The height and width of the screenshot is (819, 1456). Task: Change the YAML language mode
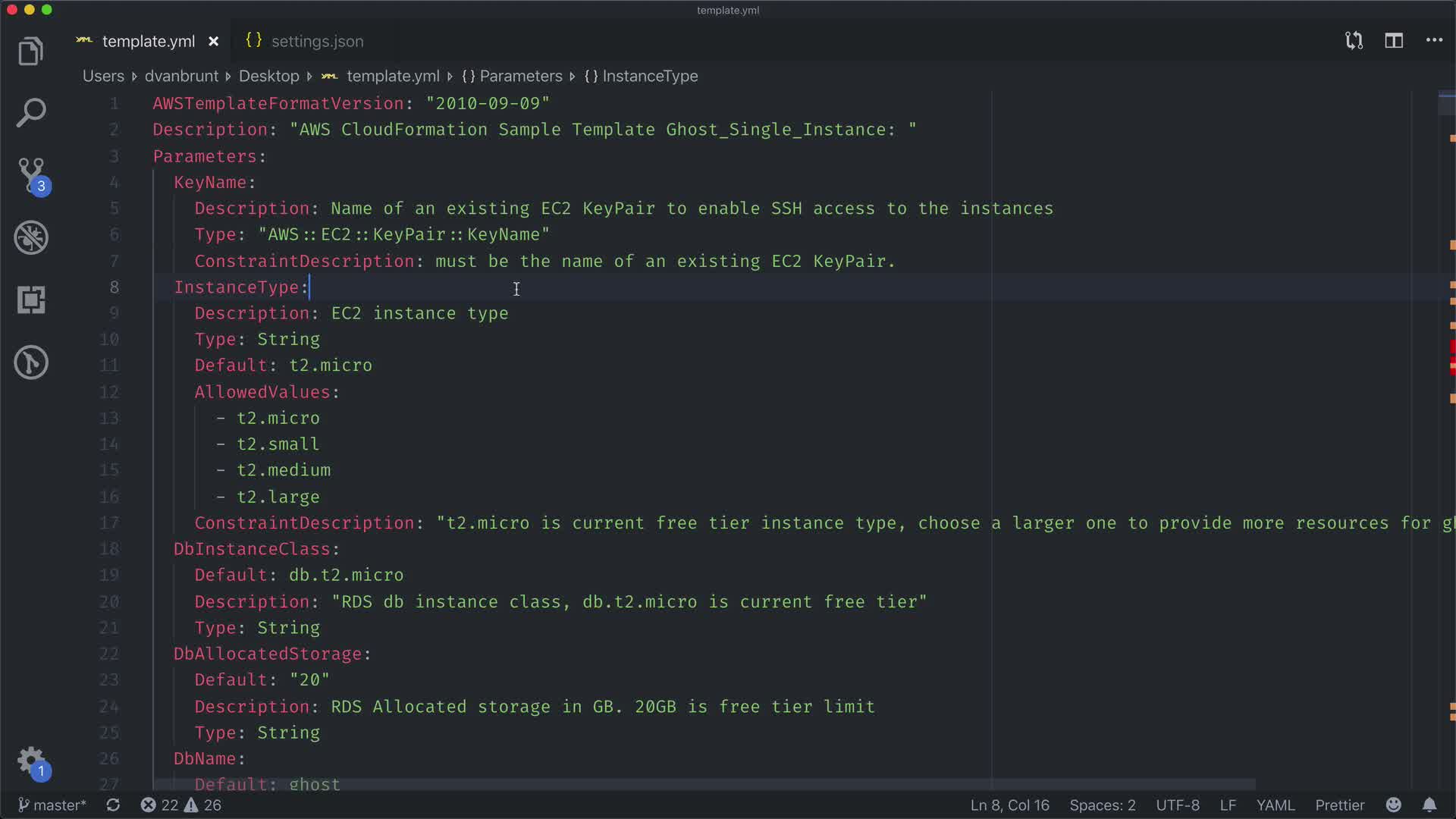pos(1275,805)
